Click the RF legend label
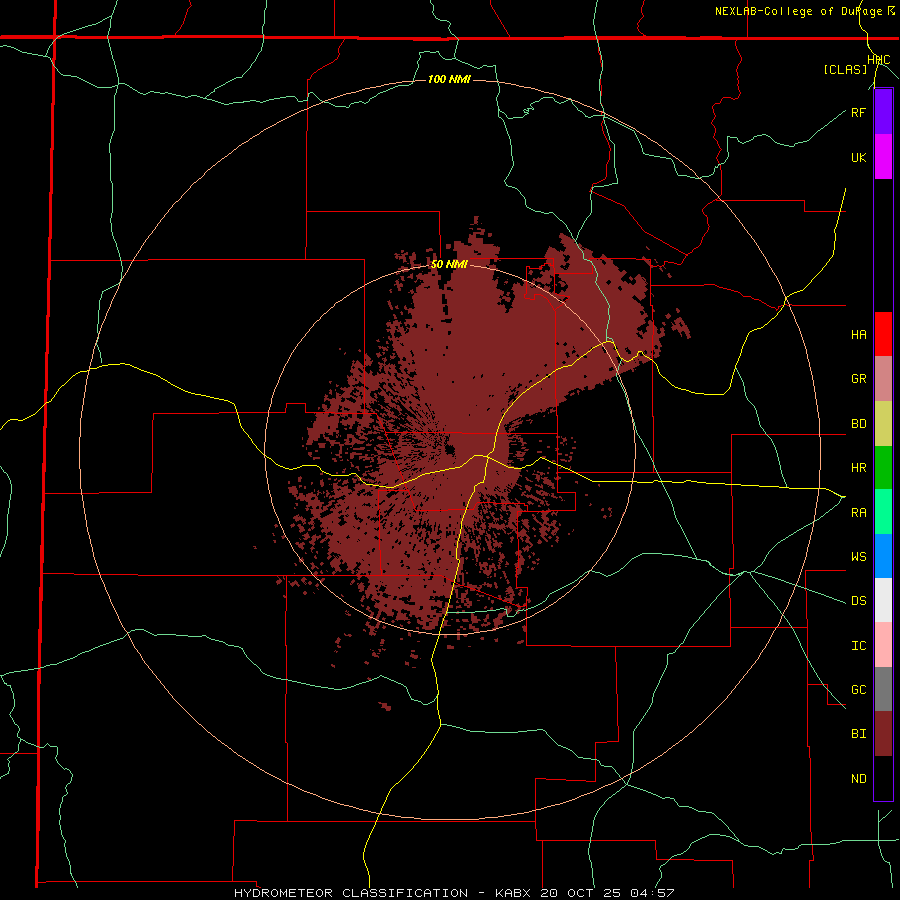The height and width of the screenshot is (900, 900). click(x=858, y=112)
